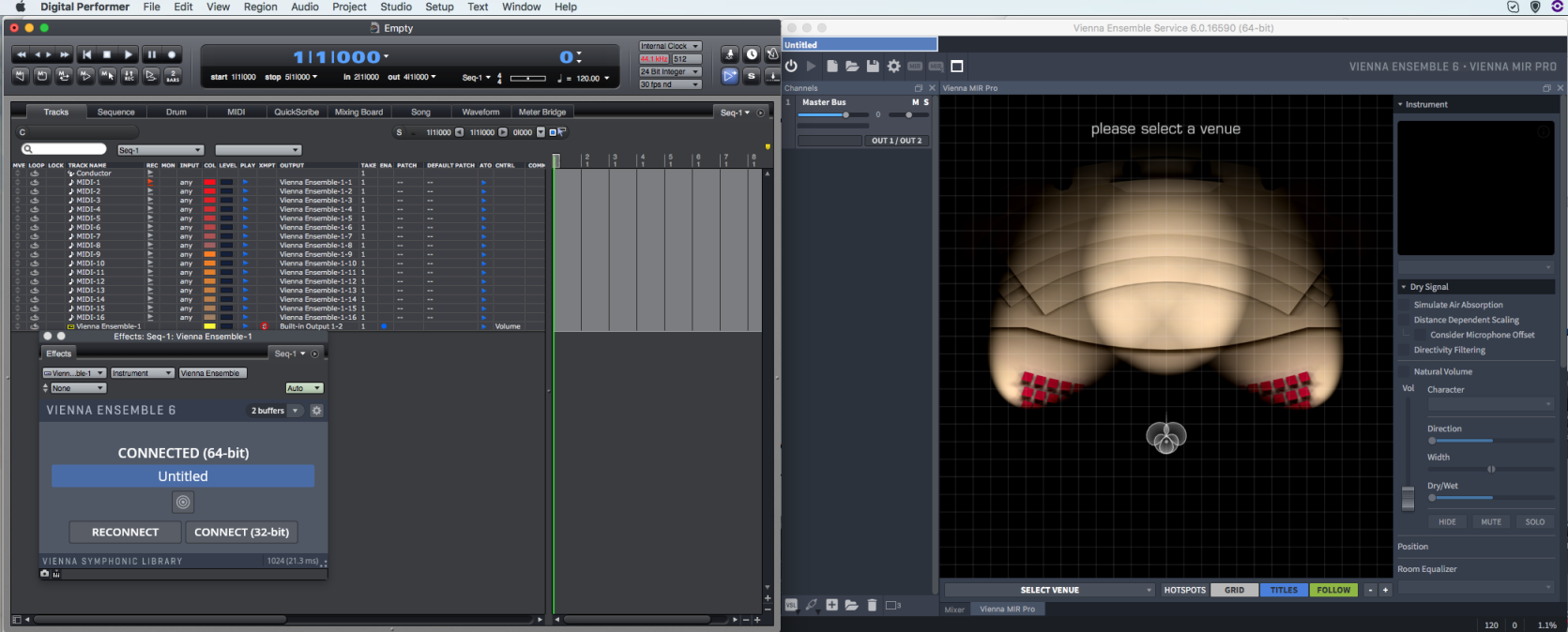The width and height of the screenshot is (1568, 632).
Task: Click the Vienna Ensemble power icon
Action: point(791,66)
